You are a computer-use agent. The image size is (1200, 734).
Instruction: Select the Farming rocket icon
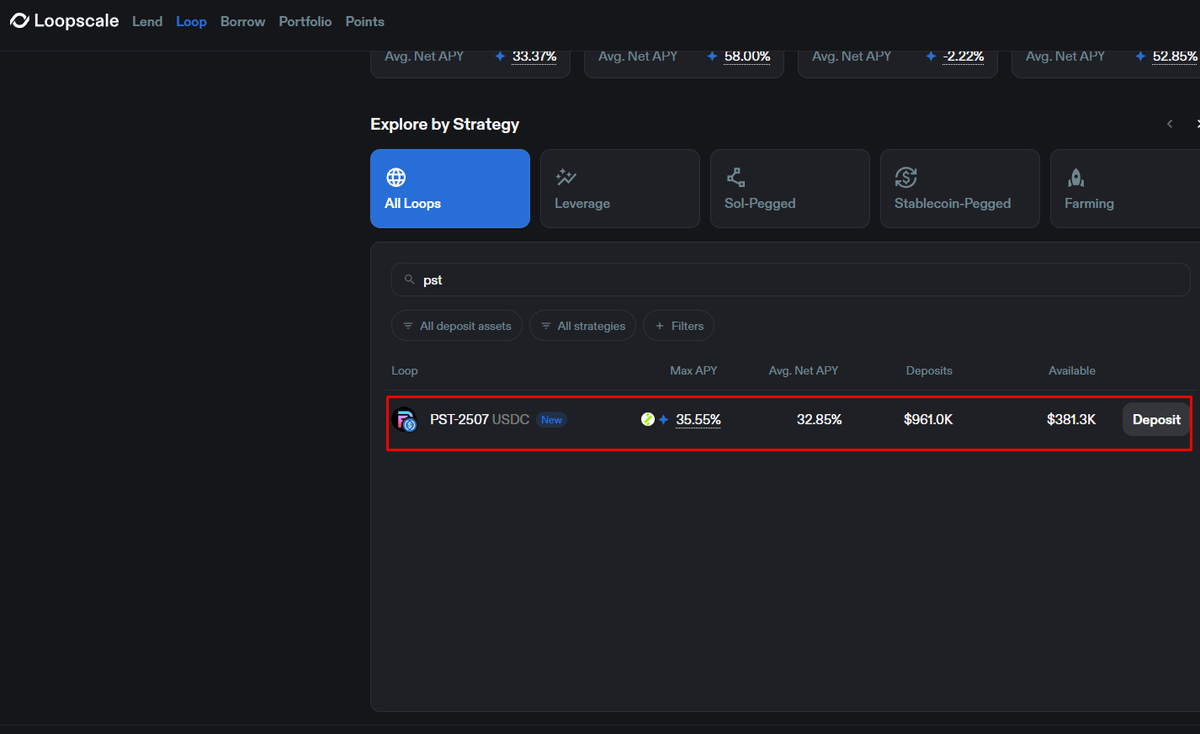(x=1076, y=178)
